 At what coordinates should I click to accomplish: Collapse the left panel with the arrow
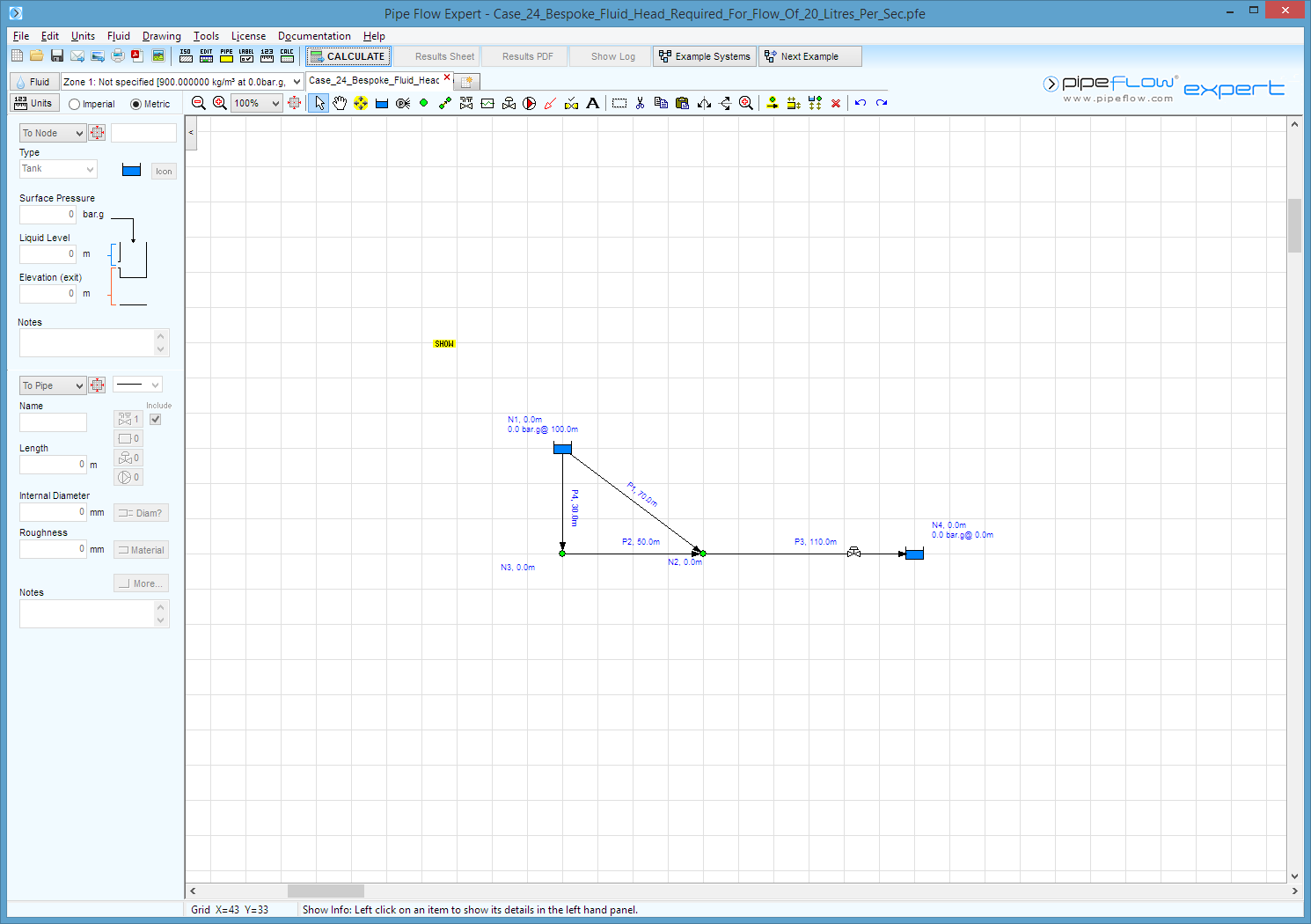(x=191, y=133)
